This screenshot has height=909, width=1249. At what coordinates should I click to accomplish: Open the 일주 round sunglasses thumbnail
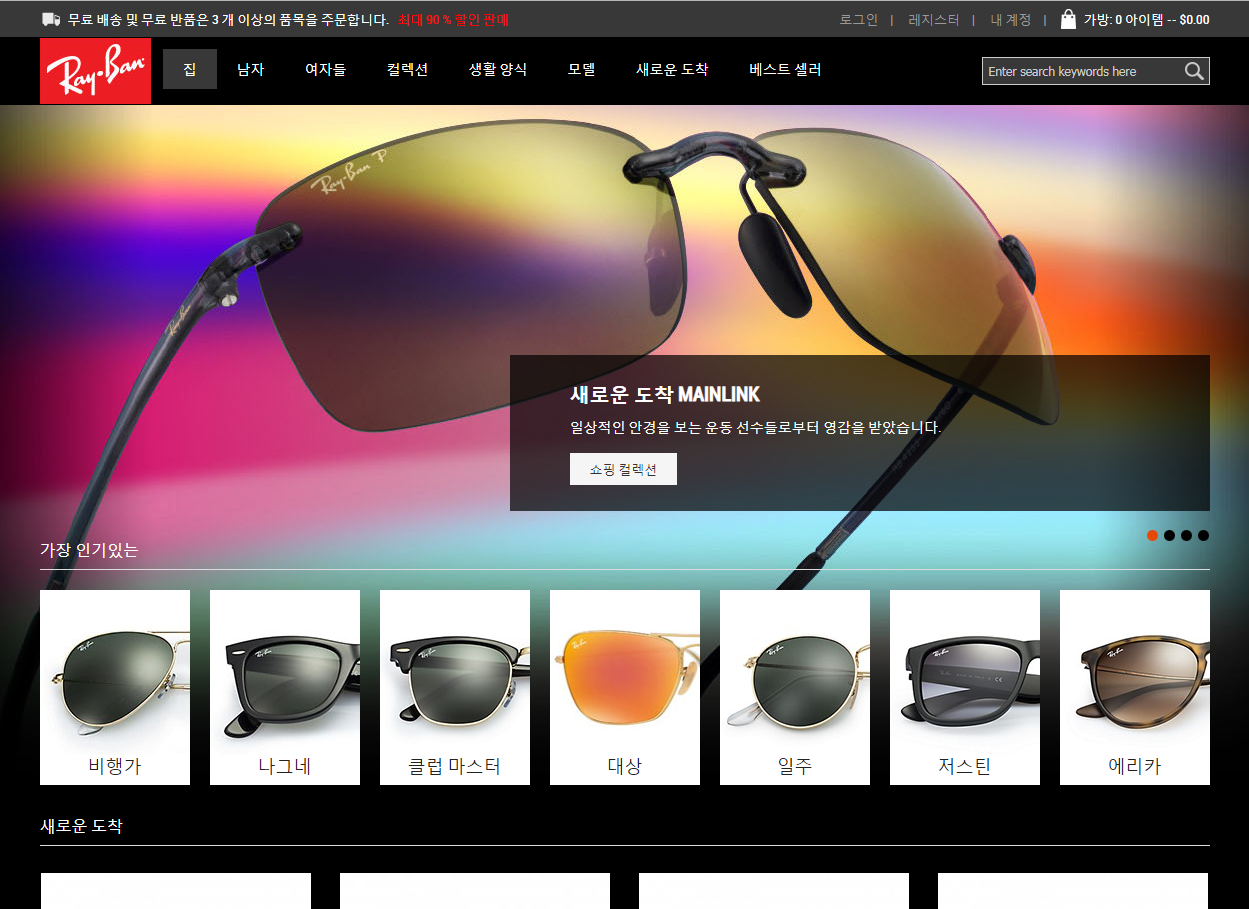click(795, 687)
